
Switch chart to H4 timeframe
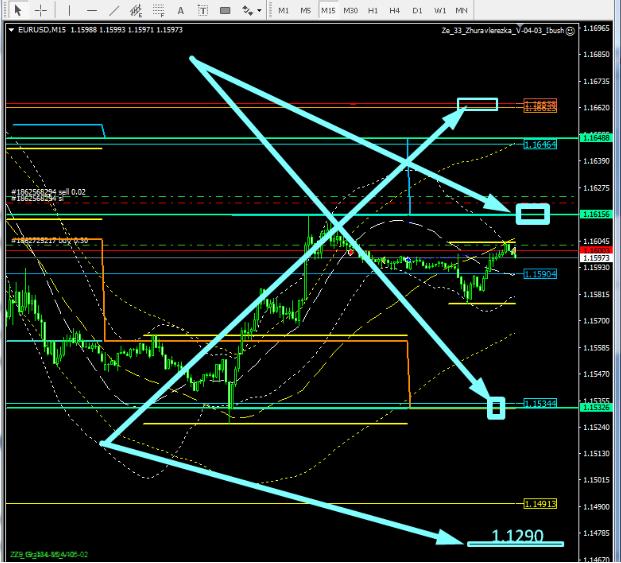pos(394,10)
